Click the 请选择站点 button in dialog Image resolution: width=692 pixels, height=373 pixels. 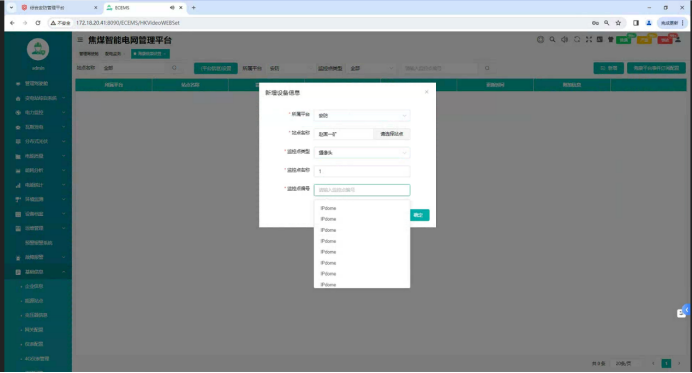392,134
